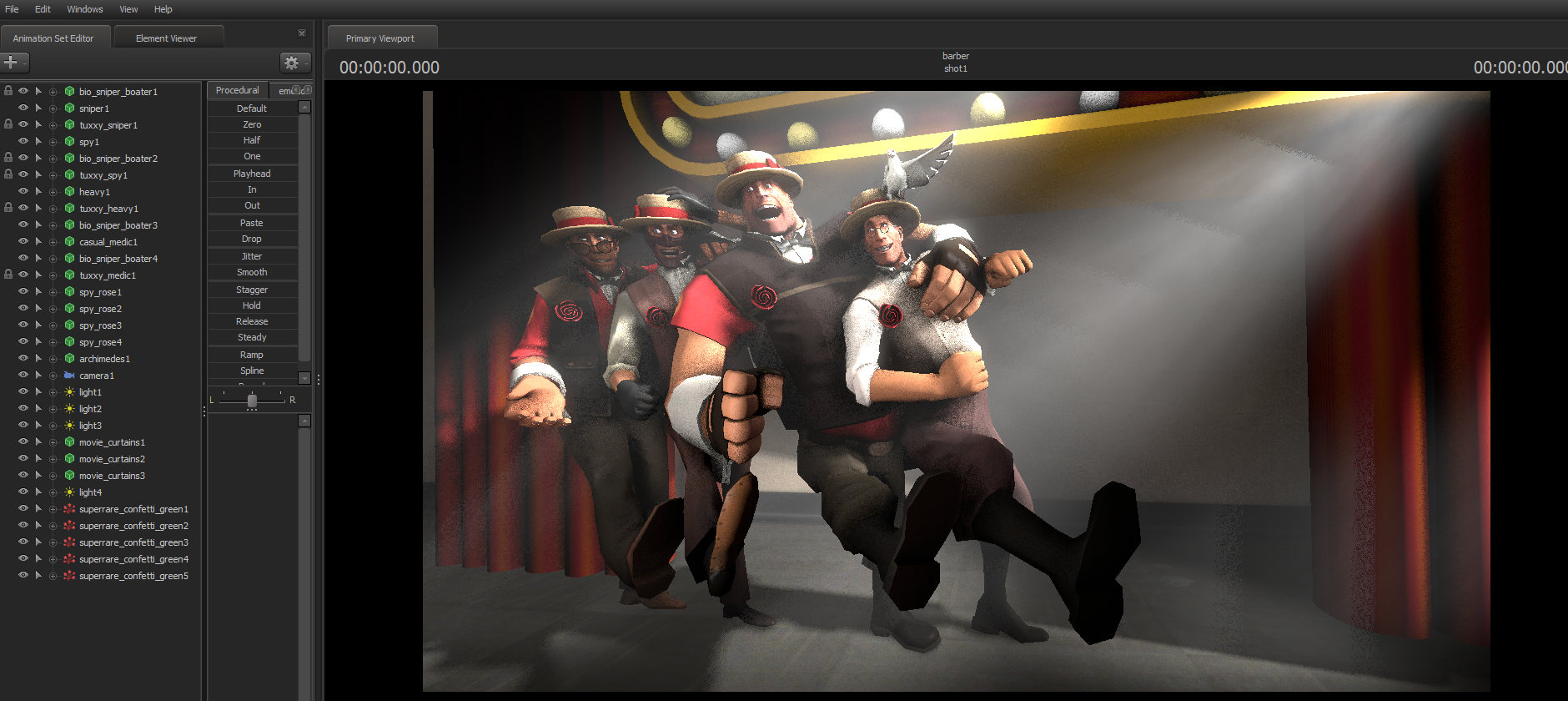Open the Windows menu
The width and height of the screenshot is (1568, 701).
coord(85,9)
